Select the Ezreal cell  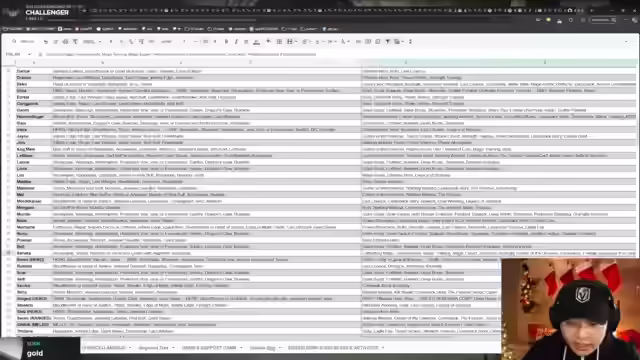click(x=33, y=97)
